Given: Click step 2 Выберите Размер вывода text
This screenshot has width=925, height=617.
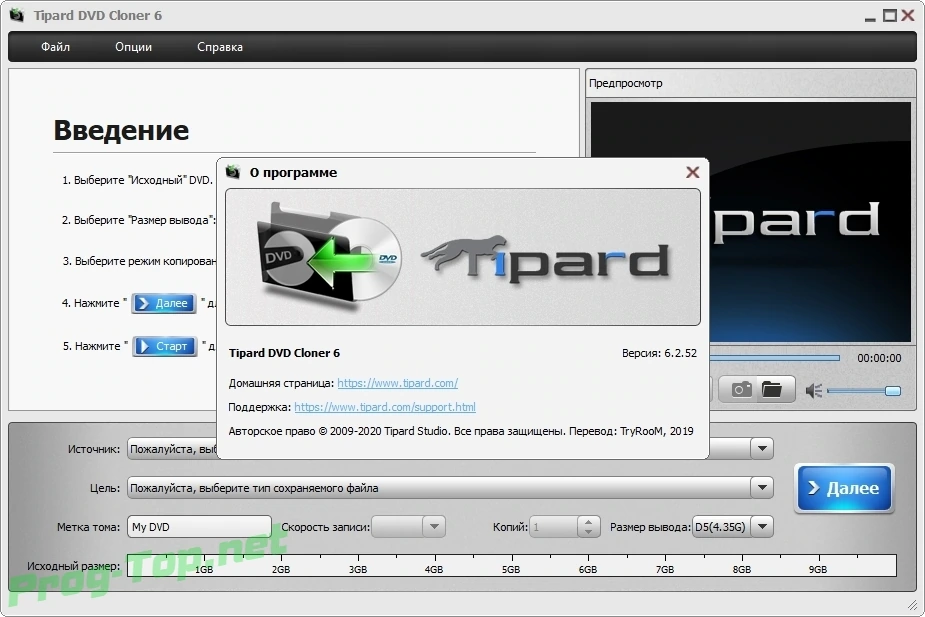Looking at the screenshot, I should click(x=139, y=220).
